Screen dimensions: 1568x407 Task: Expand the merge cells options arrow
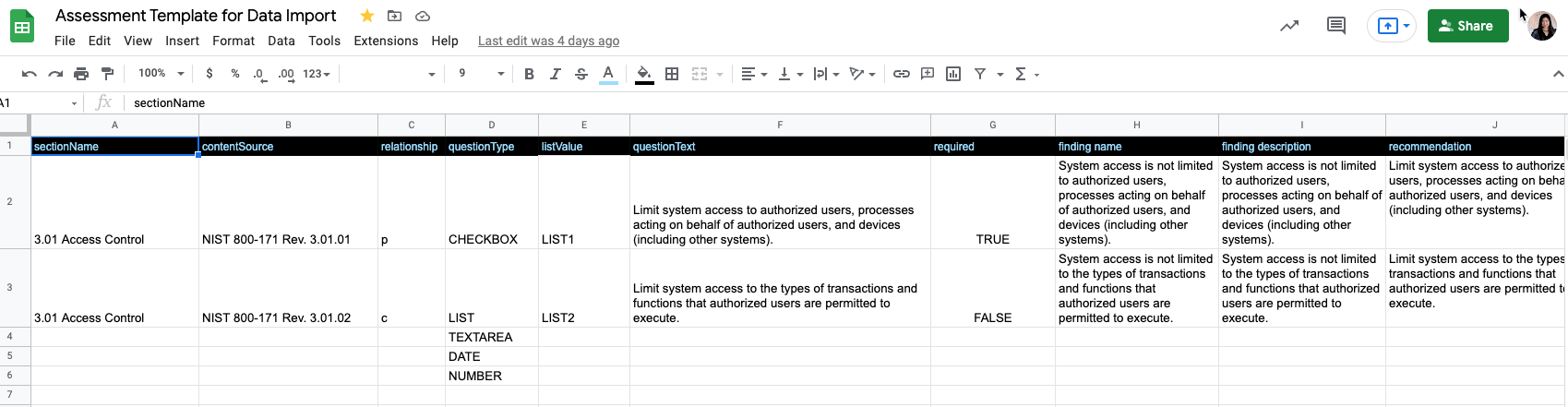pyautogui.click(x=719, y=74)
